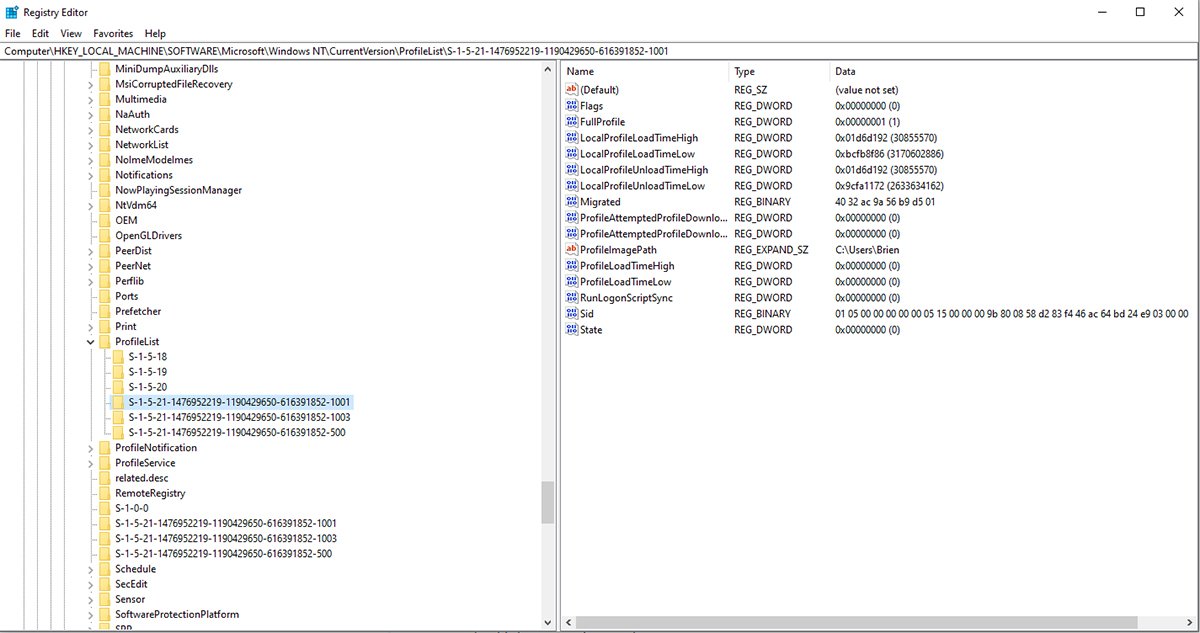Select the profile key ending in 1003 under ProfileList

238,417
